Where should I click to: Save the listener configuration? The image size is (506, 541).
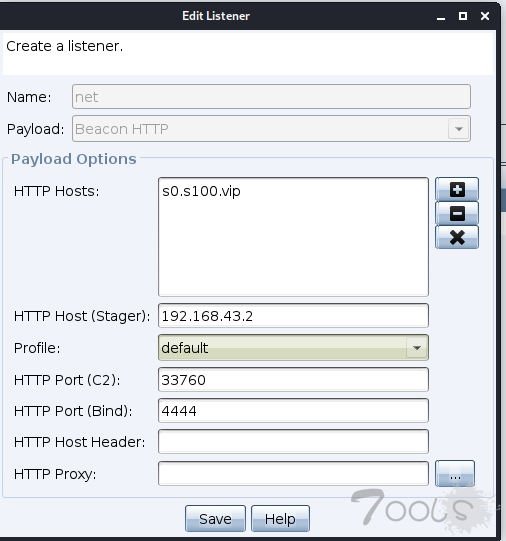(x=215, y=518)
